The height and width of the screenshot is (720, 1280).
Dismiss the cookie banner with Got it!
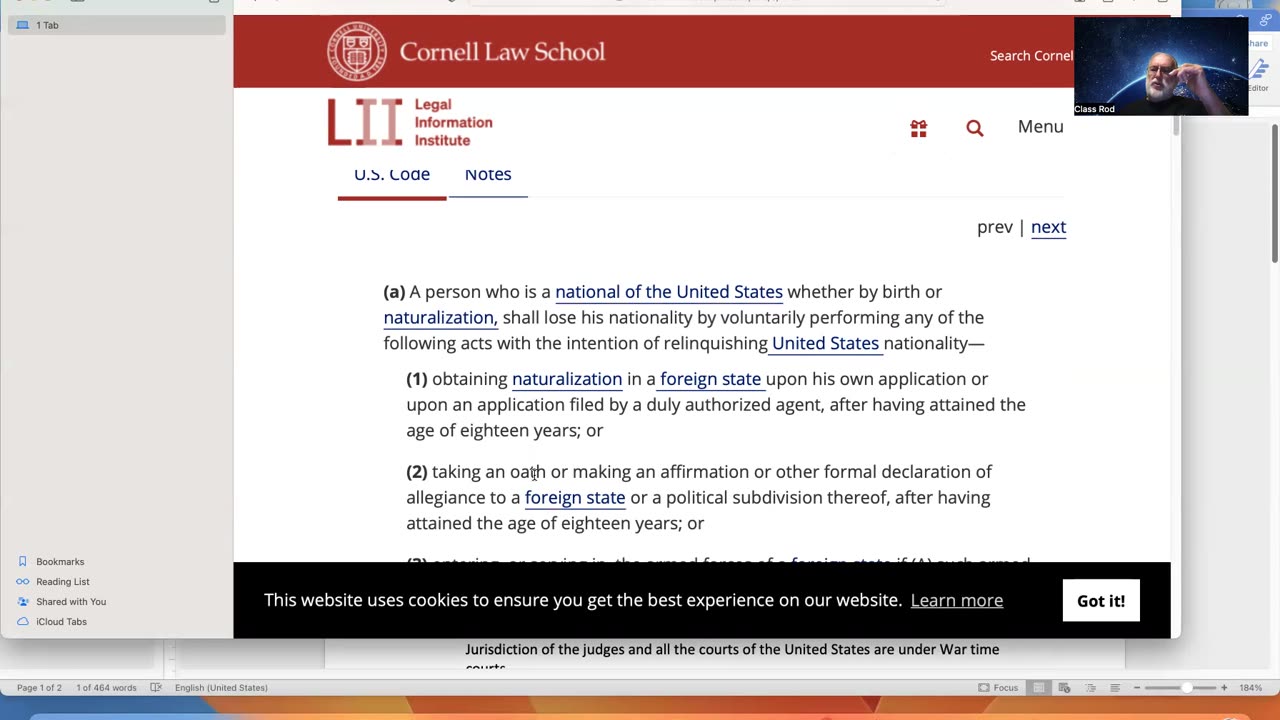pyautogui.click(x=1101, y=601)
